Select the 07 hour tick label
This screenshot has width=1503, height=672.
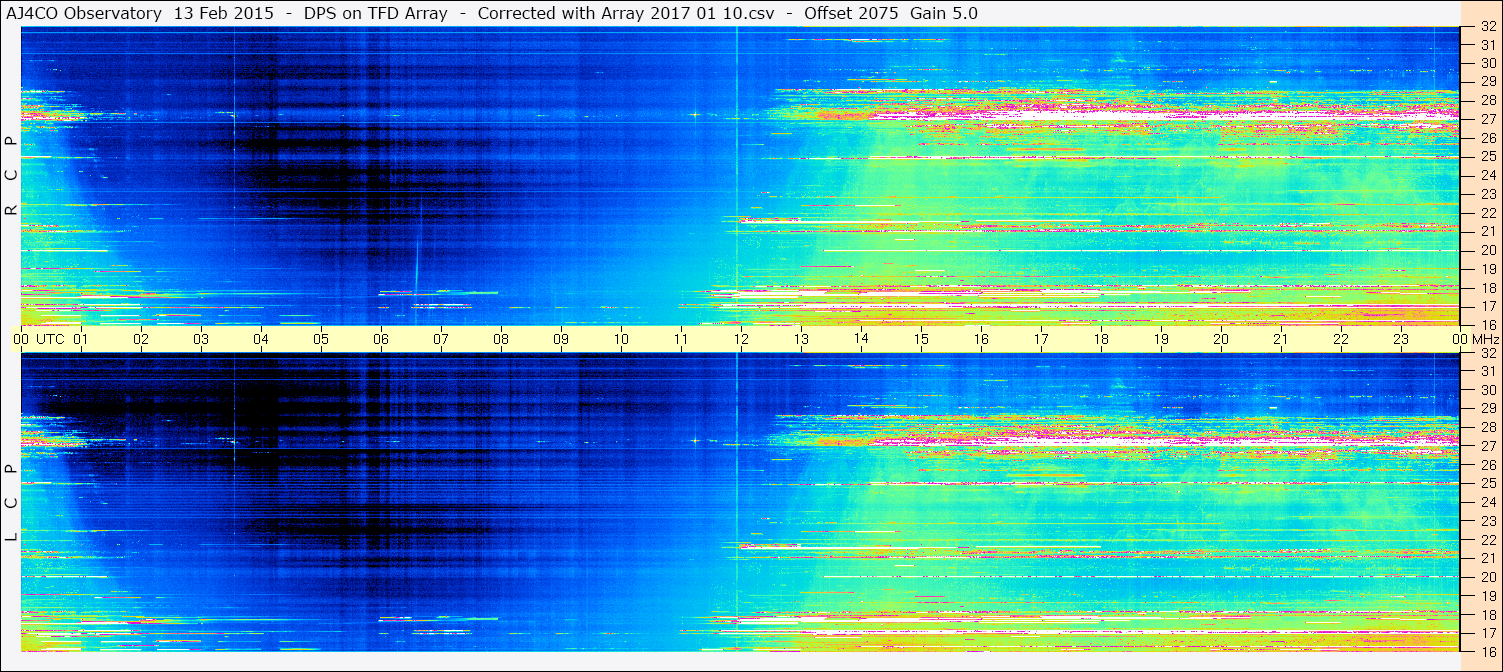pos(441,339)
